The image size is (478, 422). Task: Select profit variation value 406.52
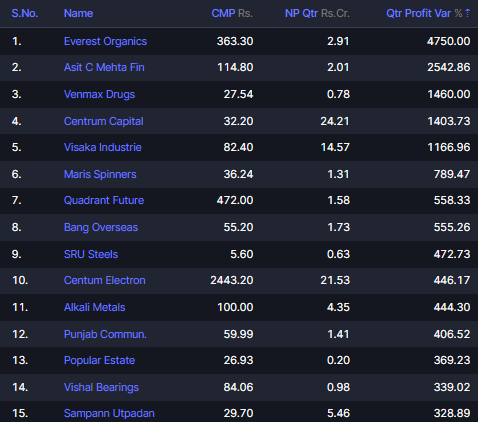tap(452, 334)
